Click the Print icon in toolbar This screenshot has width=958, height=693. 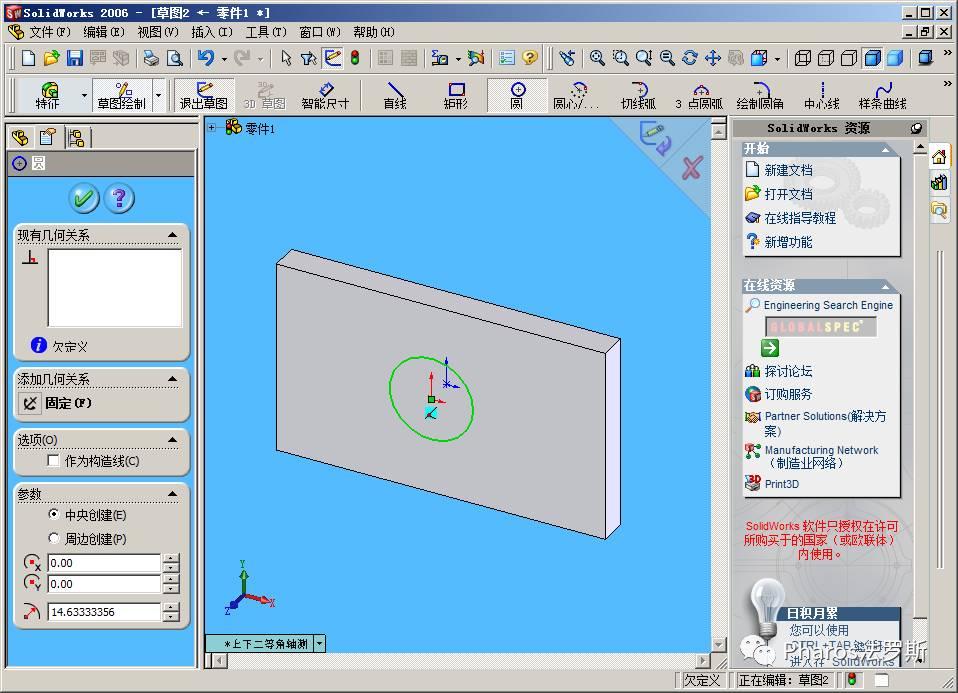click(151, 58)
